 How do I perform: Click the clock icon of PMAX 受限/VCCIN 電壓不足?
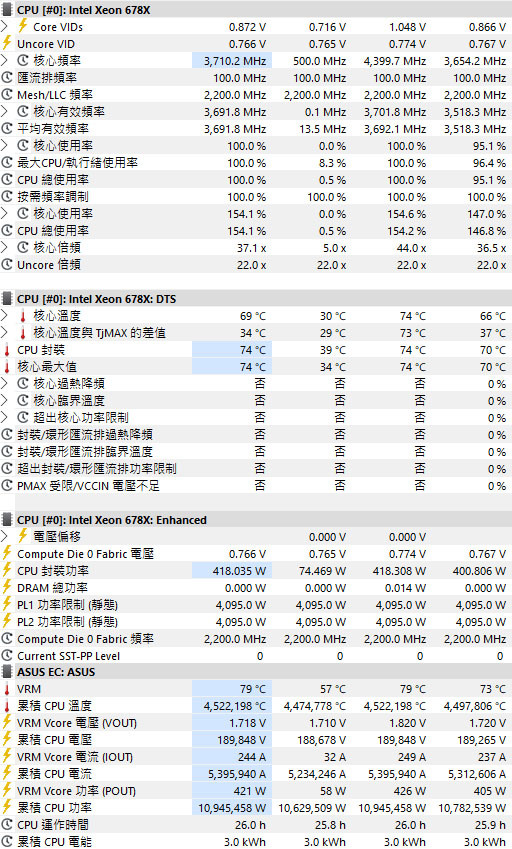pos(7,486)
